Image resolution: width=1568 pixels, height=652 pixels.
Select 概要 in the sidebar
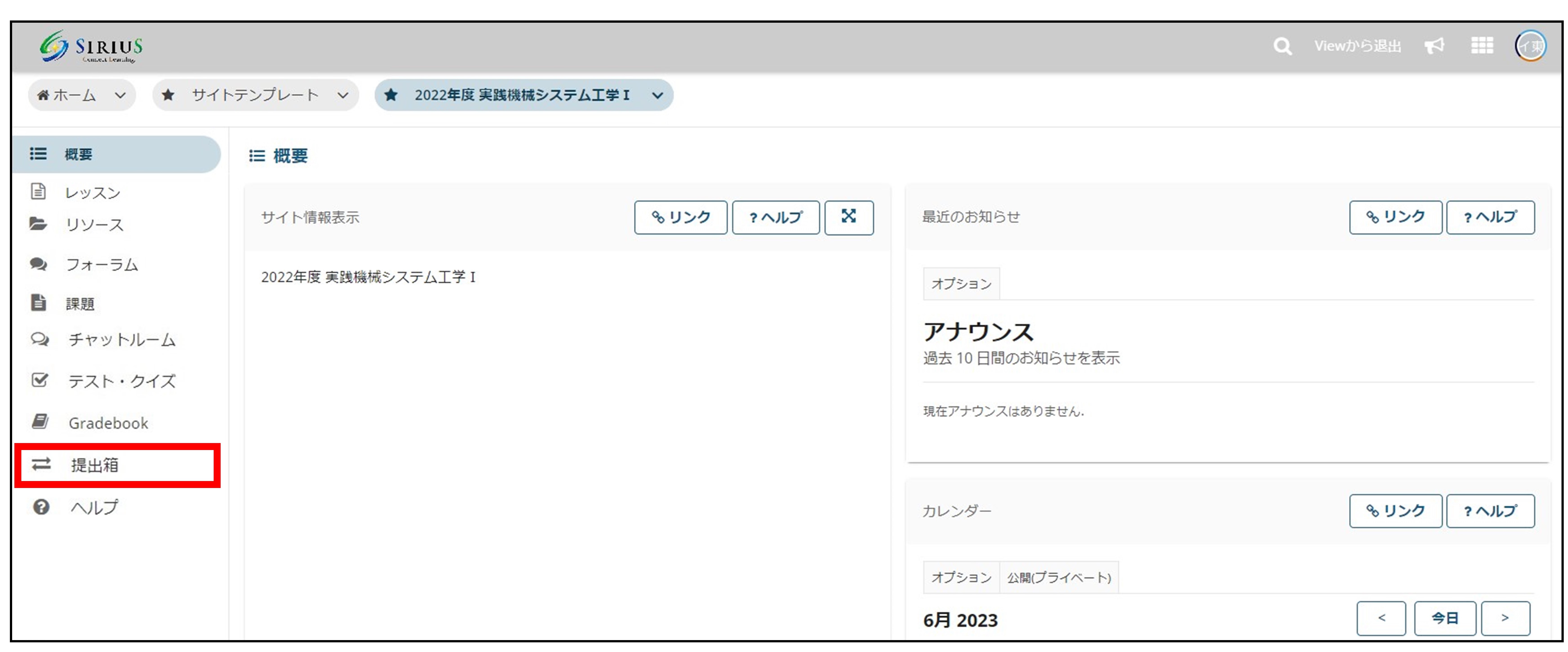[x=116, y=154]
